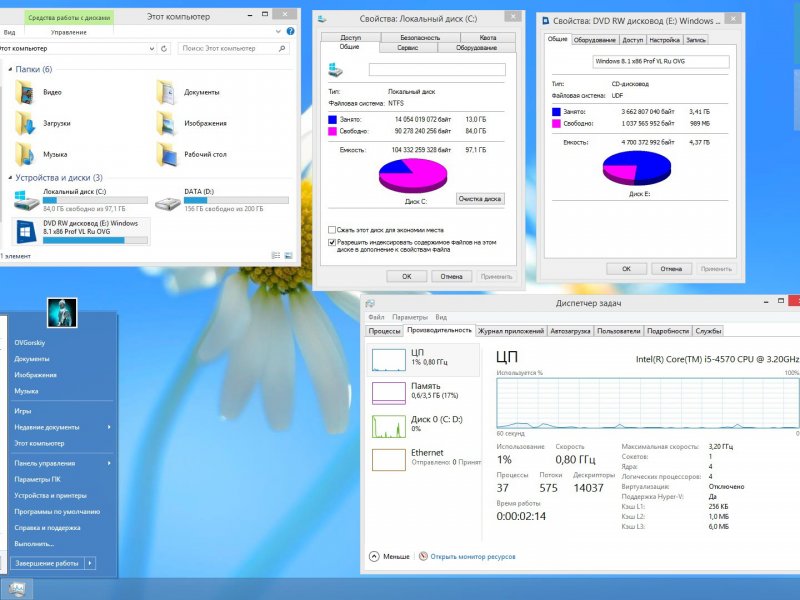
Task: Open the Безопасность tab in C: properties
Action: coord(420,37)
